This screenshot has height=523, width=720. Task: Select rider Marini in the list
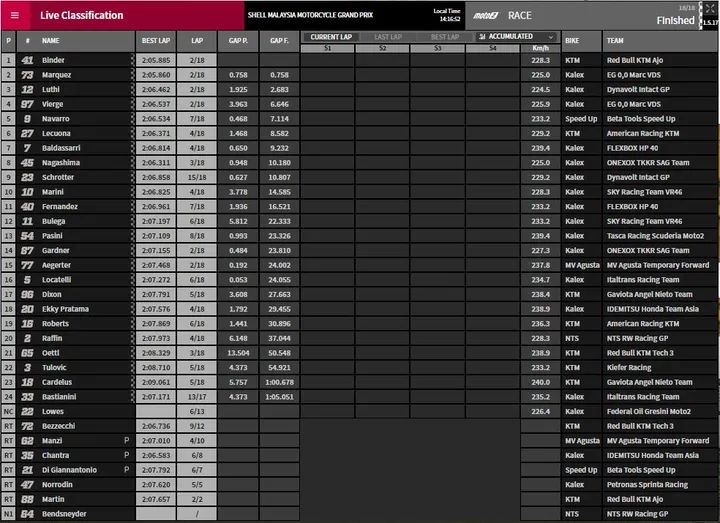tap(53, 192)
